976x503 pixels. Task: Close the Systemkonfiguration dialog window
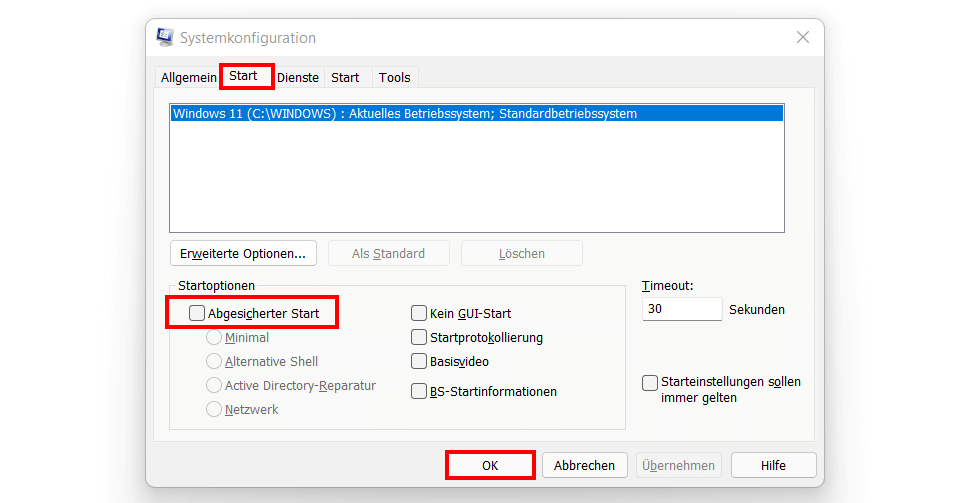tap(802, 38)
